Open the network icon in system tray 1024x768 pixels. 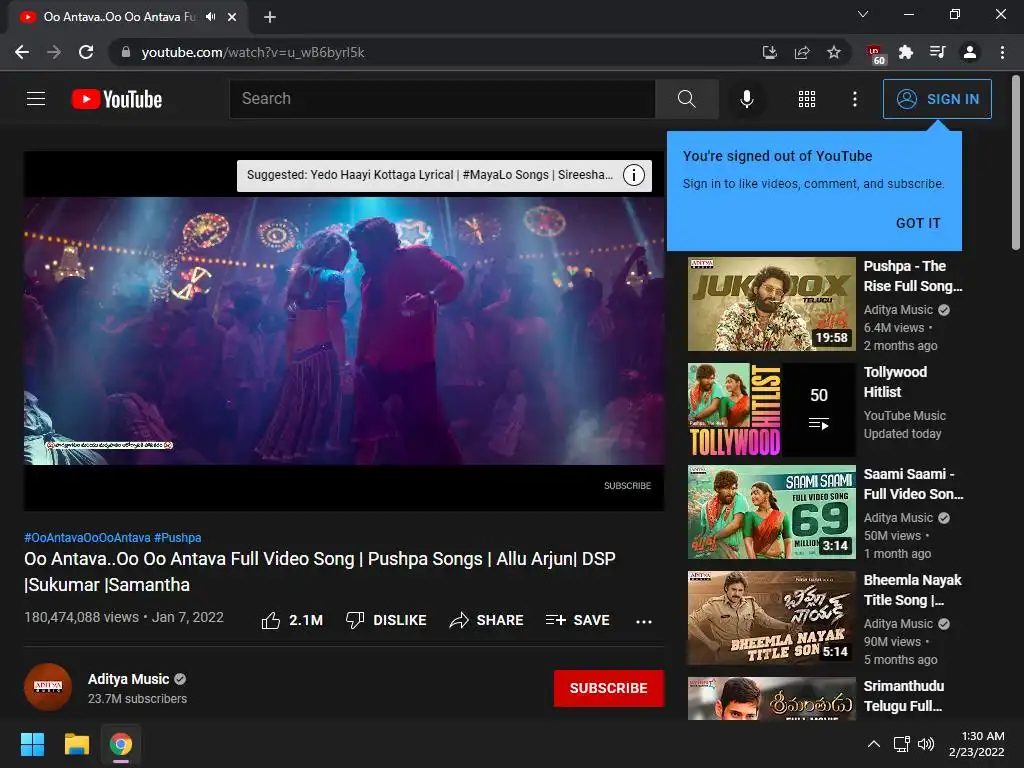[x=902, y=744]
